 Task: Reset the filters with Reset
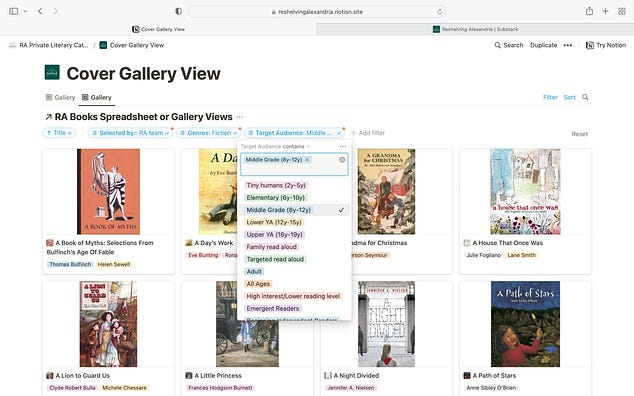point(579,134)
